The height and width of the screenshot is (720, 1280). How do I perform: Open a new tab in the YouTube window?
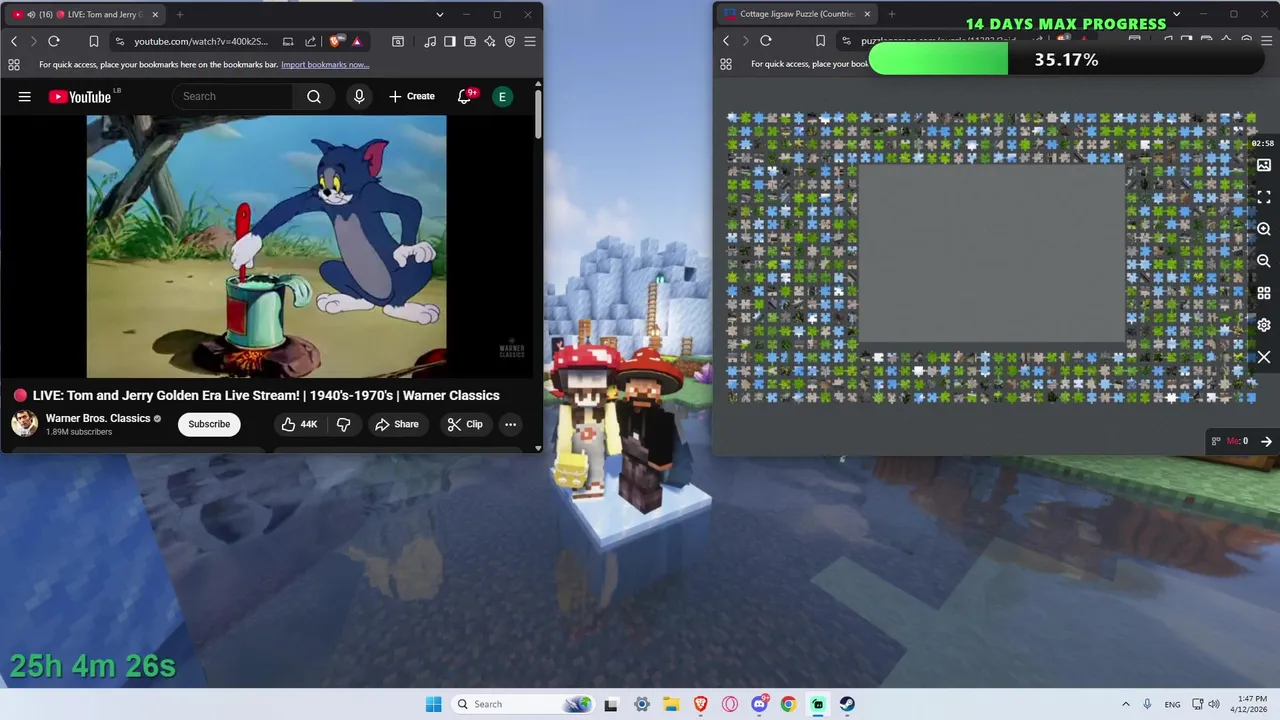180,15
